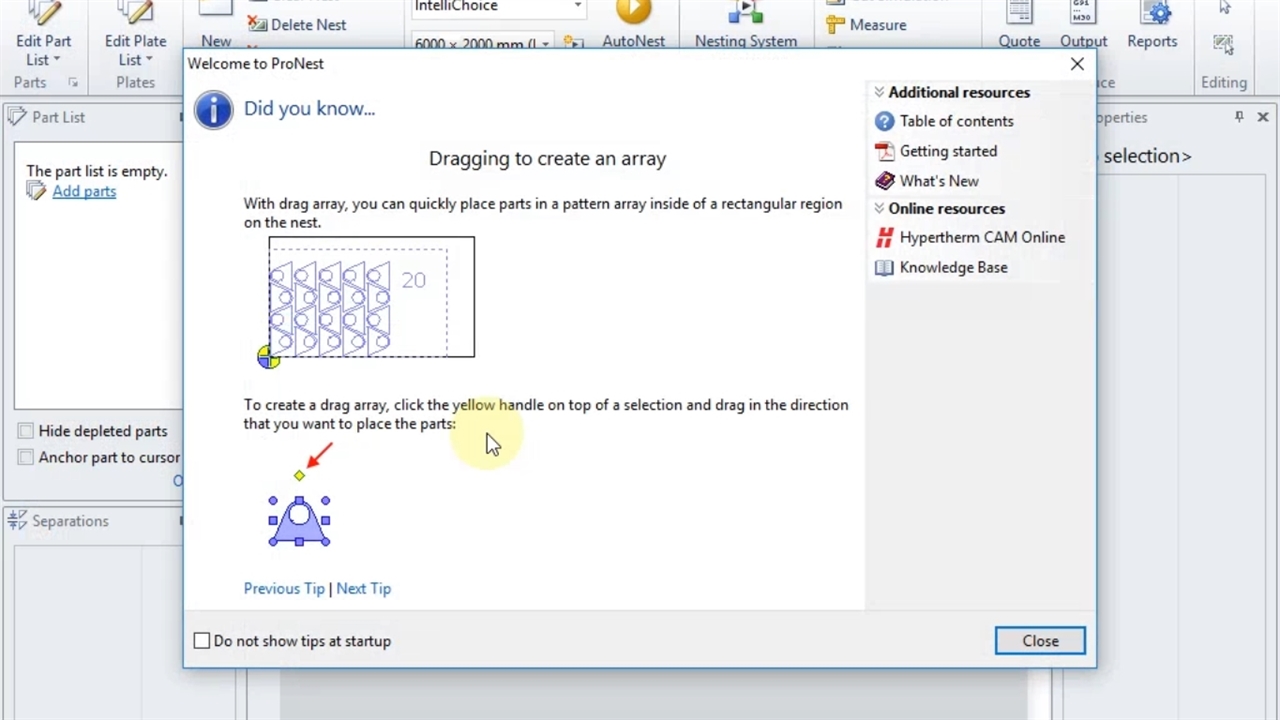This screenshot has width=1280, height=720.
Task: Open Hypertherm CAM Online resource
Action: (x=981, y=237)
